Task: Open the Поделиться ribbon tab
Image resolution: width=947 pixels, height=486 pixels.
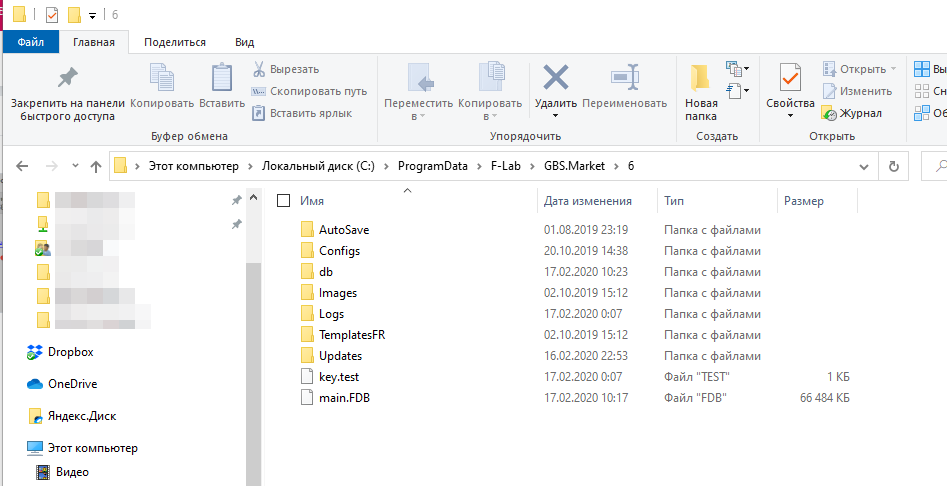Action: pyautogui.click(x=175, y=42)
